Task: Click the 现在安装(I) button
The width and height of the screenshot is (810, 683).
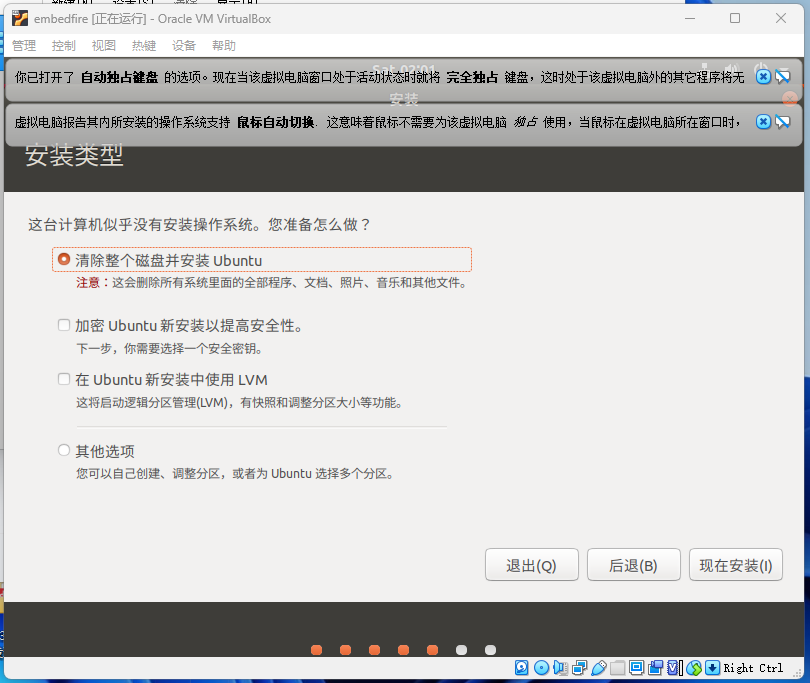Action: pyautogui.click(x=736, y=565)
